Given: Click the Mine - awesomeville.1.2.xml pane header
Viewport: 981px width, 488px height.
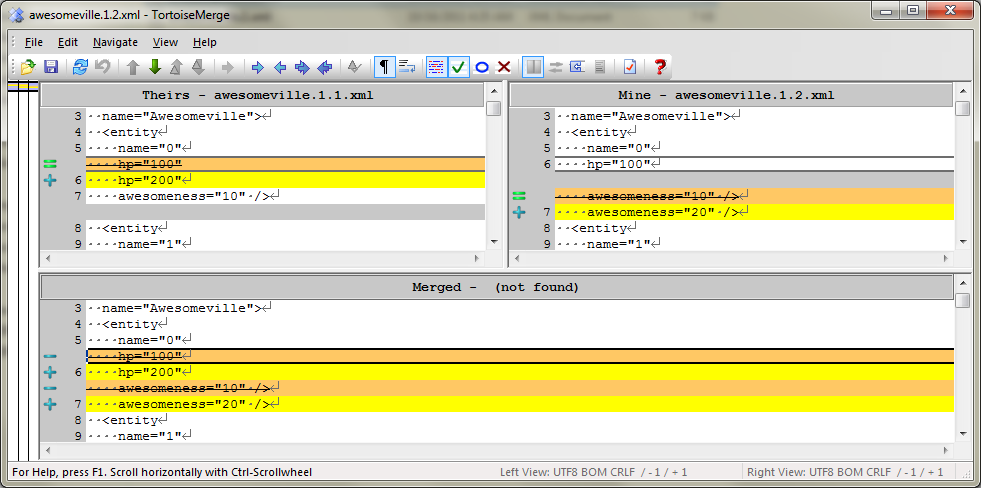Looking at the screenshot, I should coord(731,95).
